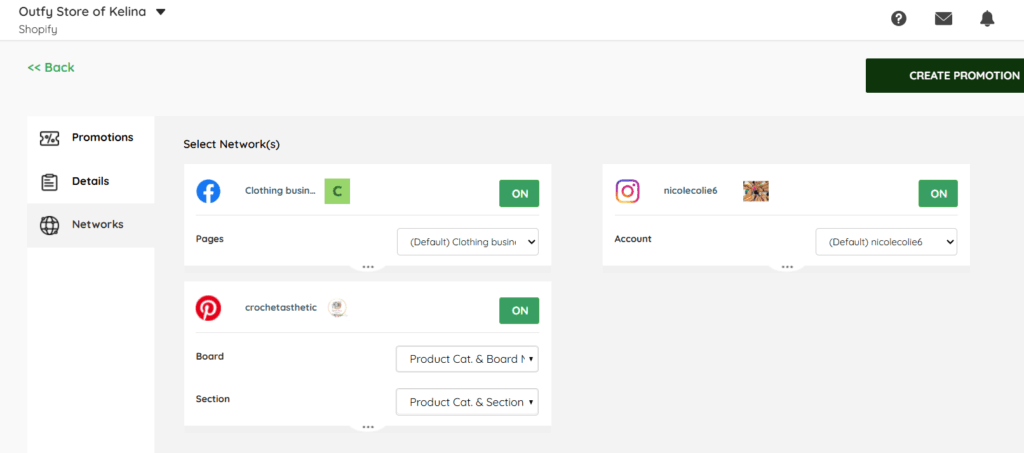Viewport: 1024px width, 453px height.
Task: Click the nicolecolie6 Instagram profile thumbnail
Action: pyautogui.click(x=756, y=191)
